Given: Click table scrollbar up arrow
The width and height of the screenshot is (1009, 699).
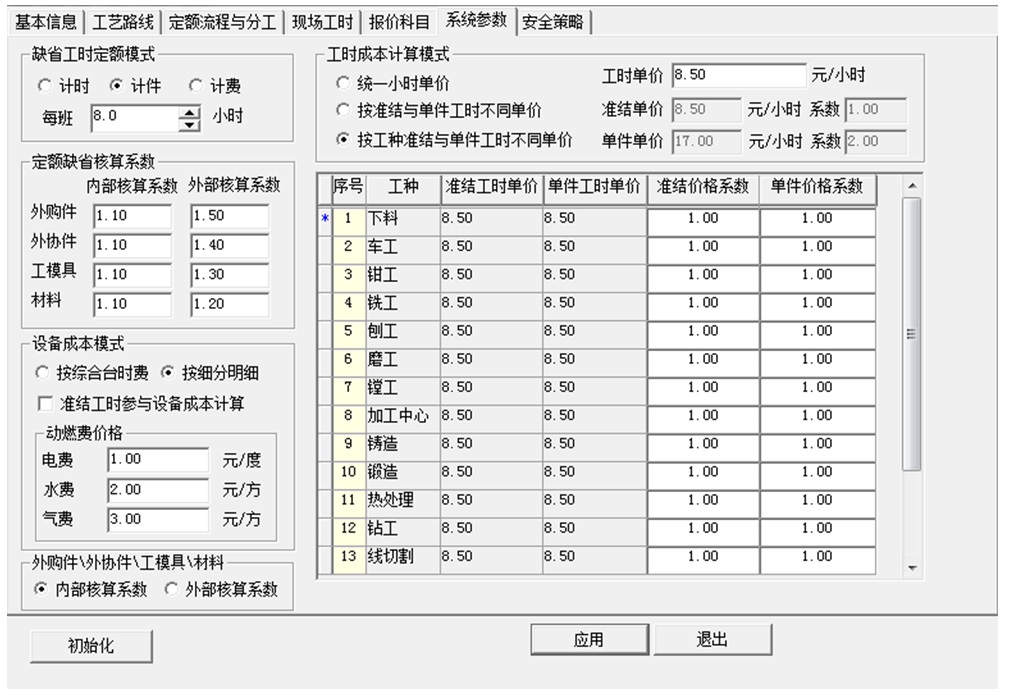Looking at the screenshot, I should (x=912, y=186).
